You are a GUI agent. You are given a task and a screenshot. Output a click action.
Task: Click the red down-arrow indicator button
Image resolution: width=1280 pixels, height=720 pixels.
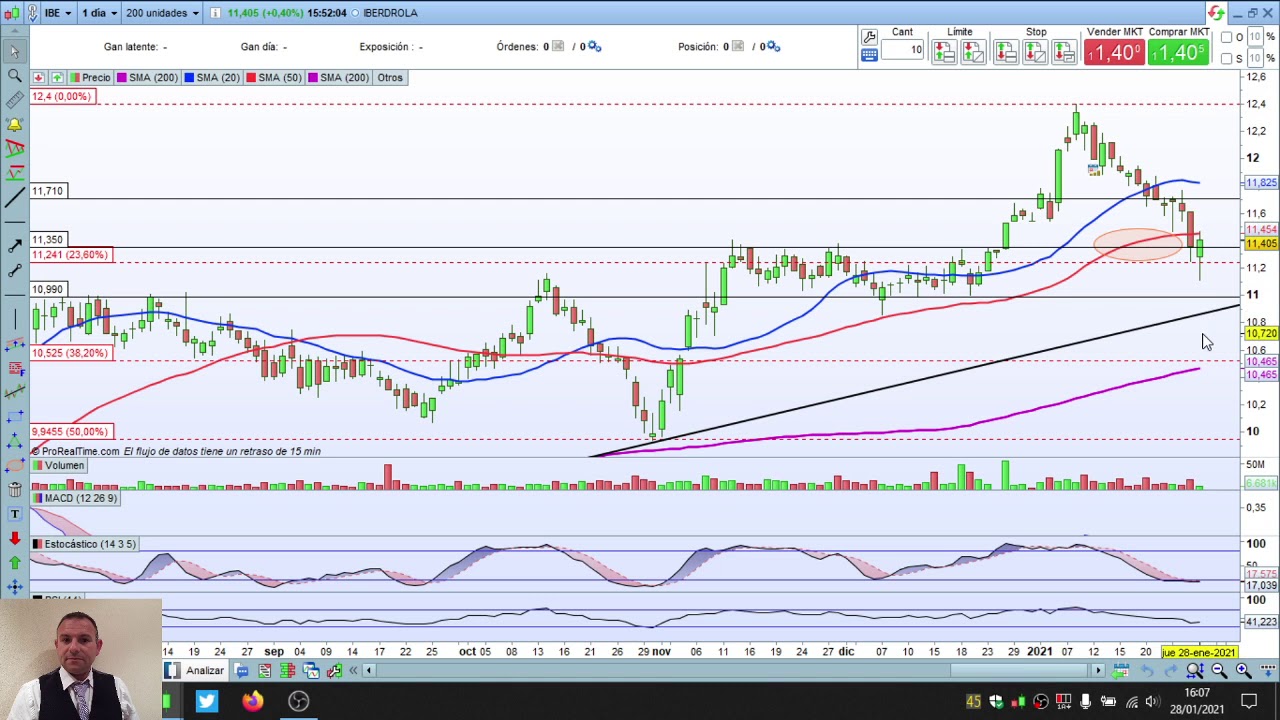pyautogui.click(x=38, y=77)
